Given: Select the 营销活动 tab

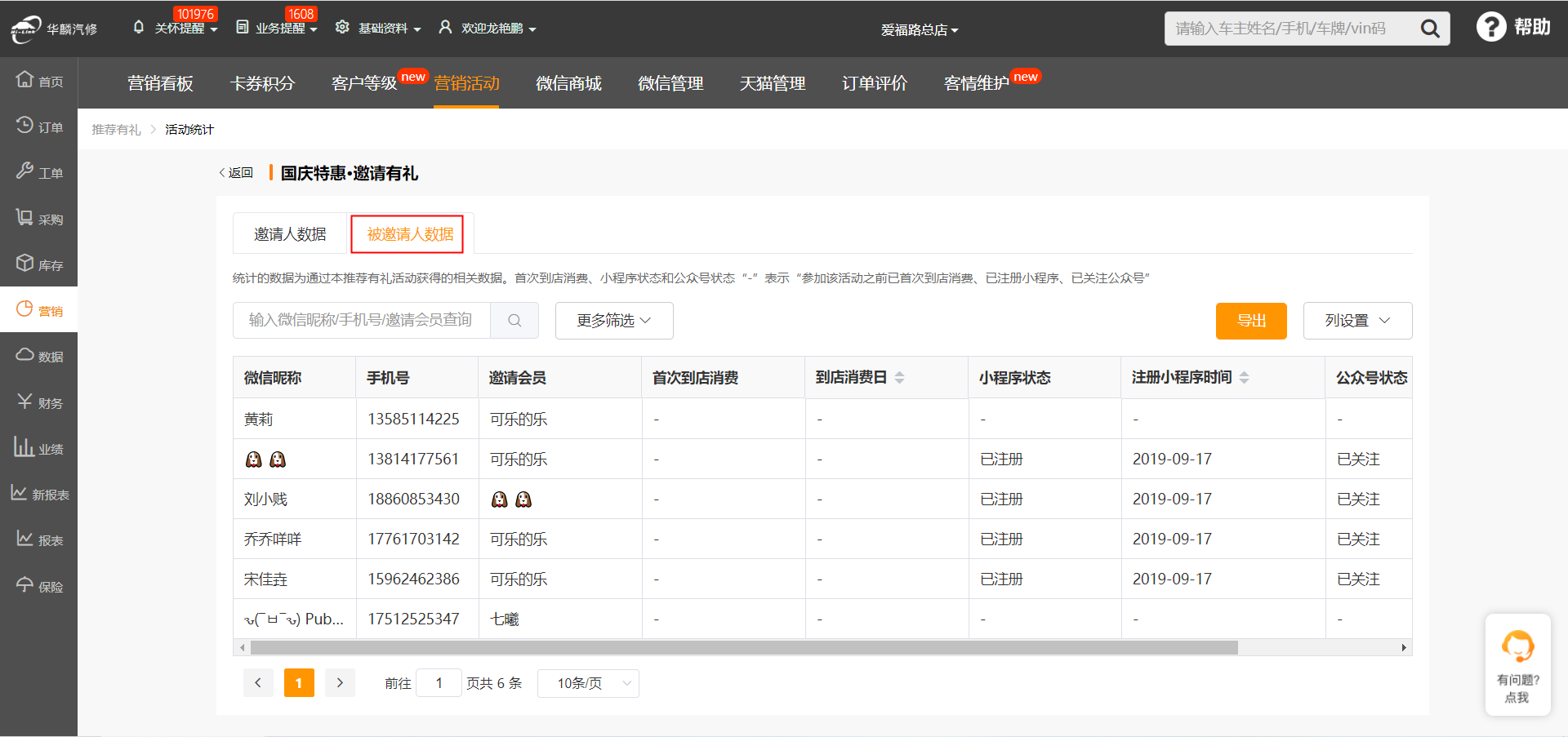Looking at the screenshot, I should (x=466, y=83).
